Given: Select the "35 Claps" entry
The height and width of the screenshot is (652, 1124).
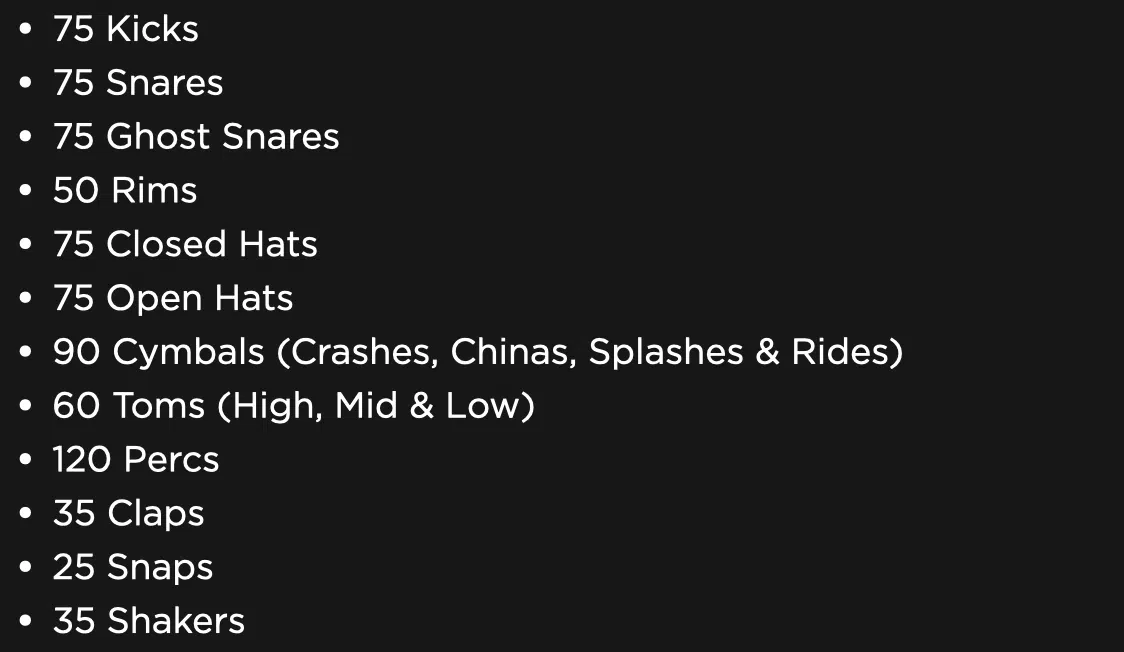Looking at the screenshot, I should (x=128, y=514).
